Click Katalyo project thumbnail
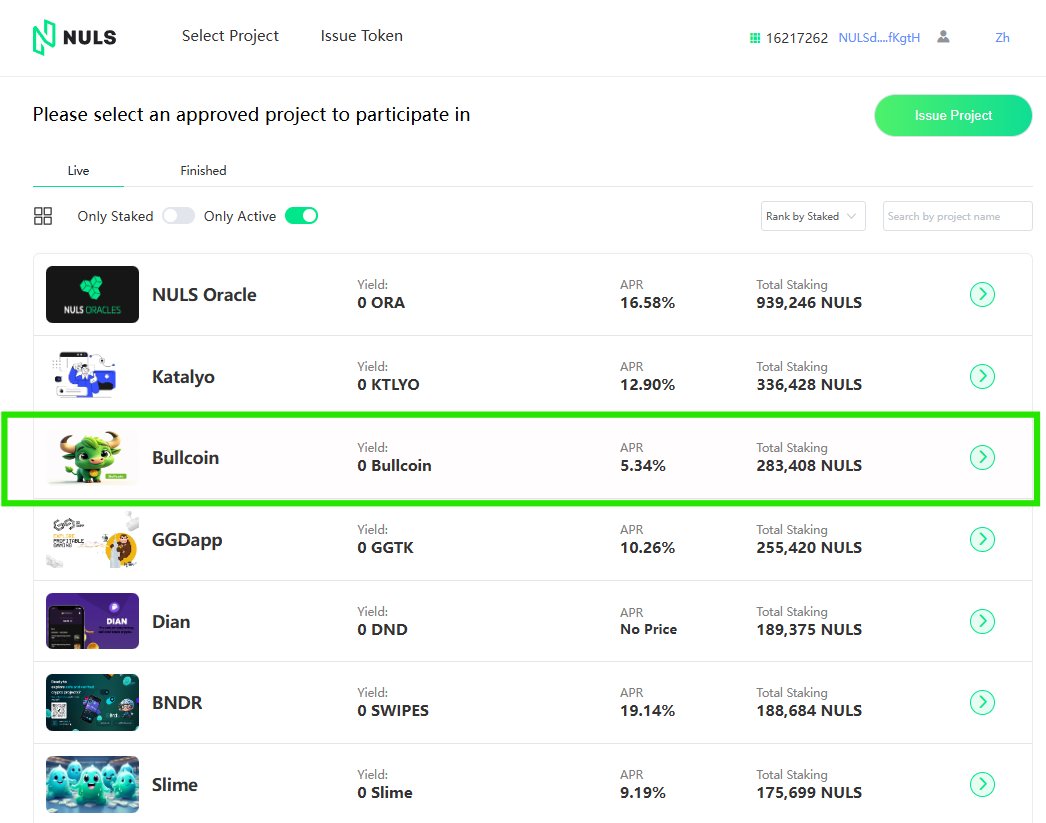 pos(92,376)
